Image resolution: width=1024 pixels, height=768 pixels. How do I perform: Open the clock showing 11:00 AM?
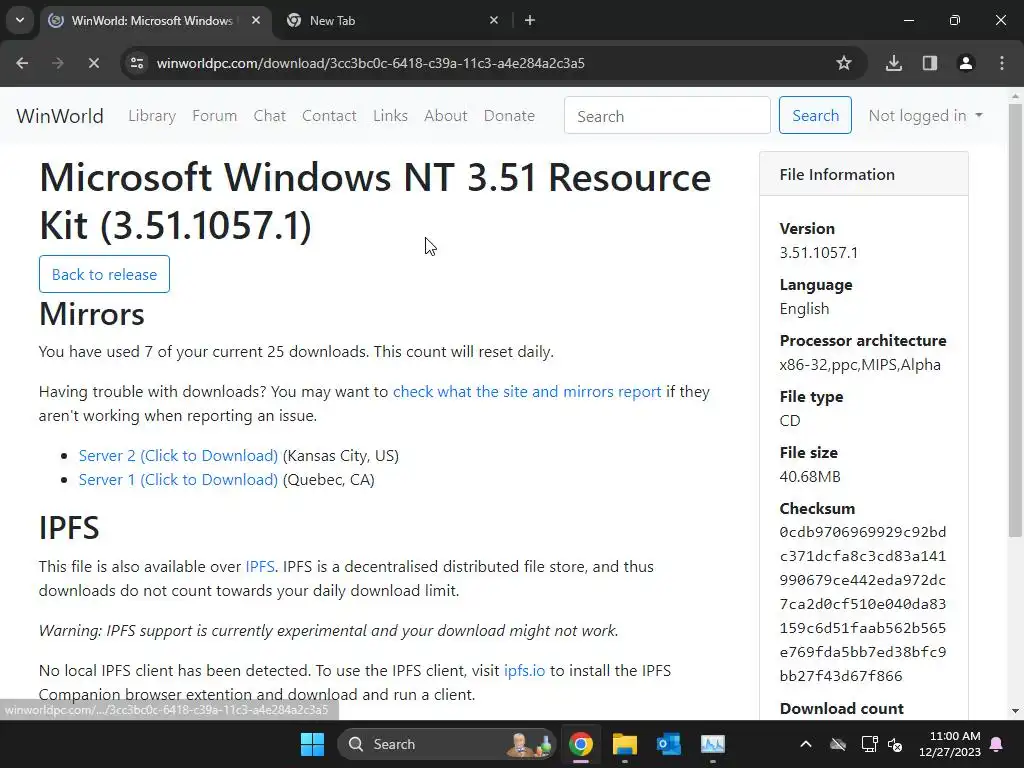coord(950,744)
